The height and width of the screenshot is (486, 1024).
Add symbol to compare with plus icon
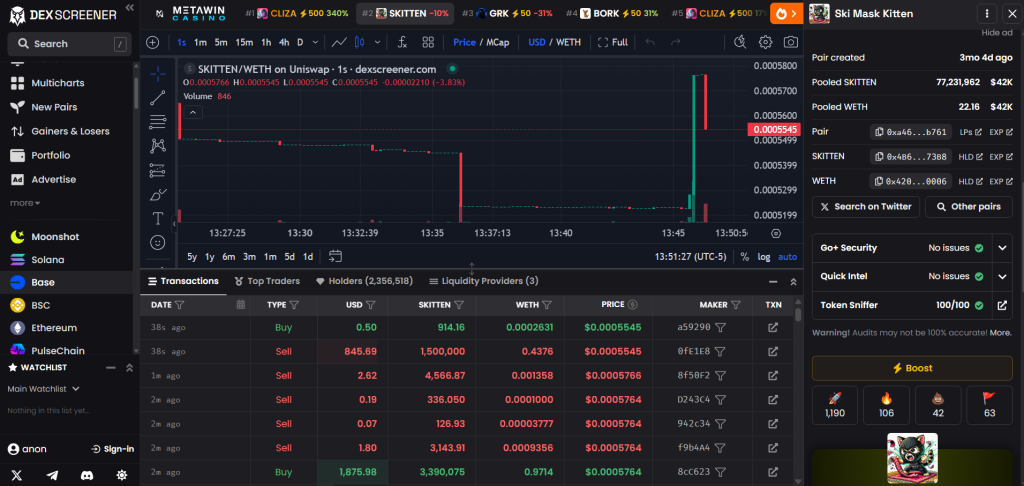tap(153, 42)
